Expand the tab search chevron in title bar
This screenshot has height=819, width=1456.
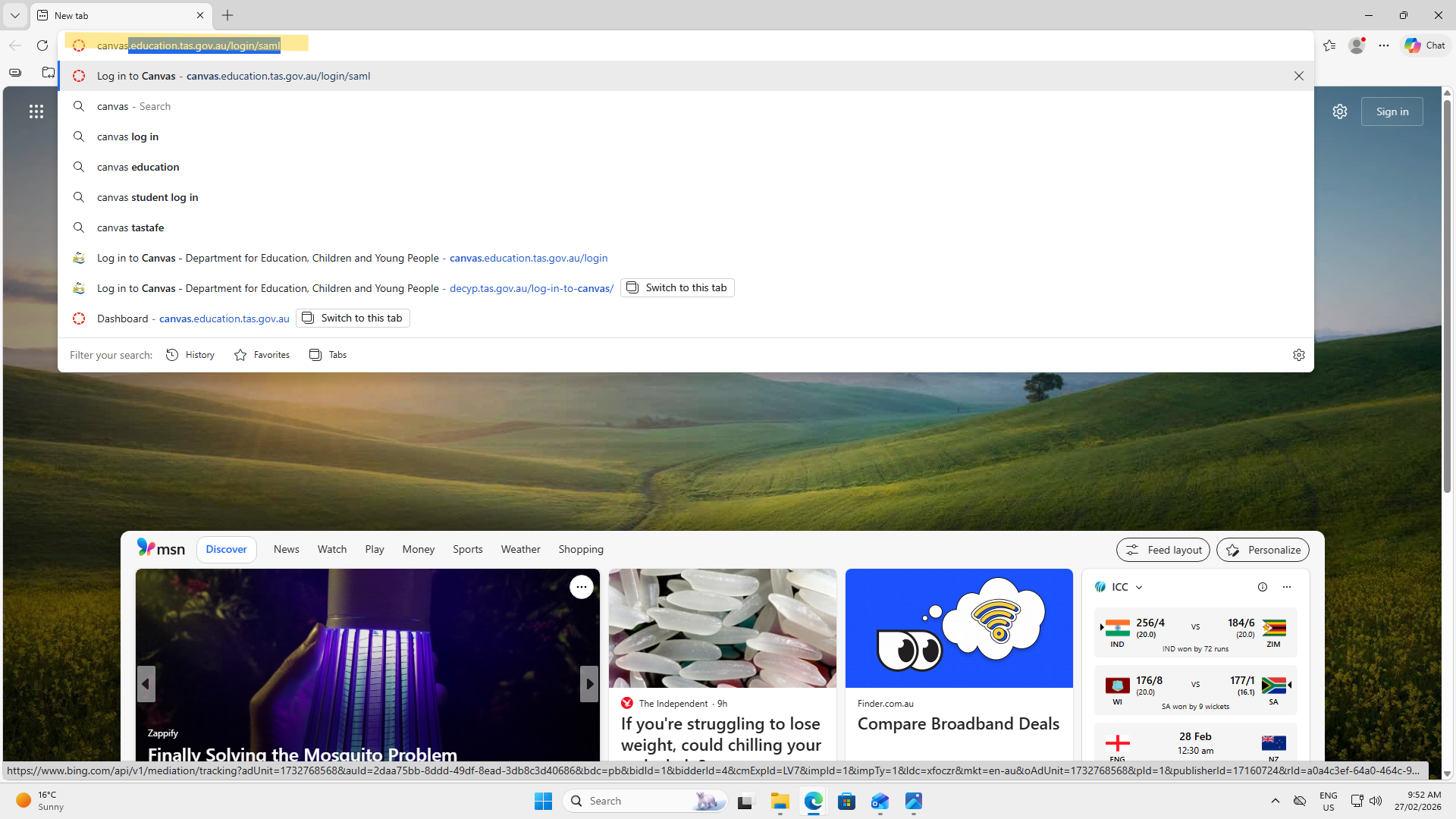click(x=15, y=15)
